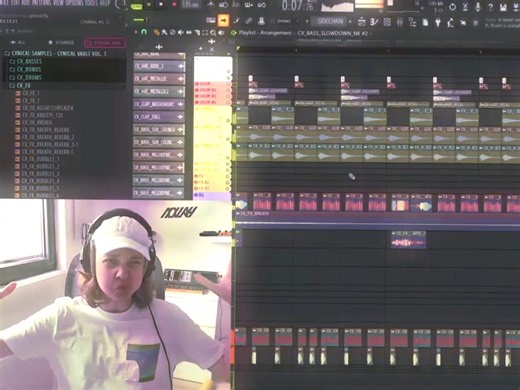Open the browser tree view icon

click(412, 22)
